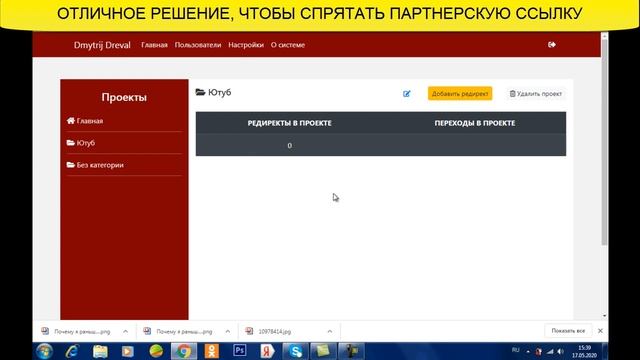
Task: Click the Редиректы в проекте column header
Action: [x=289, y=123]
